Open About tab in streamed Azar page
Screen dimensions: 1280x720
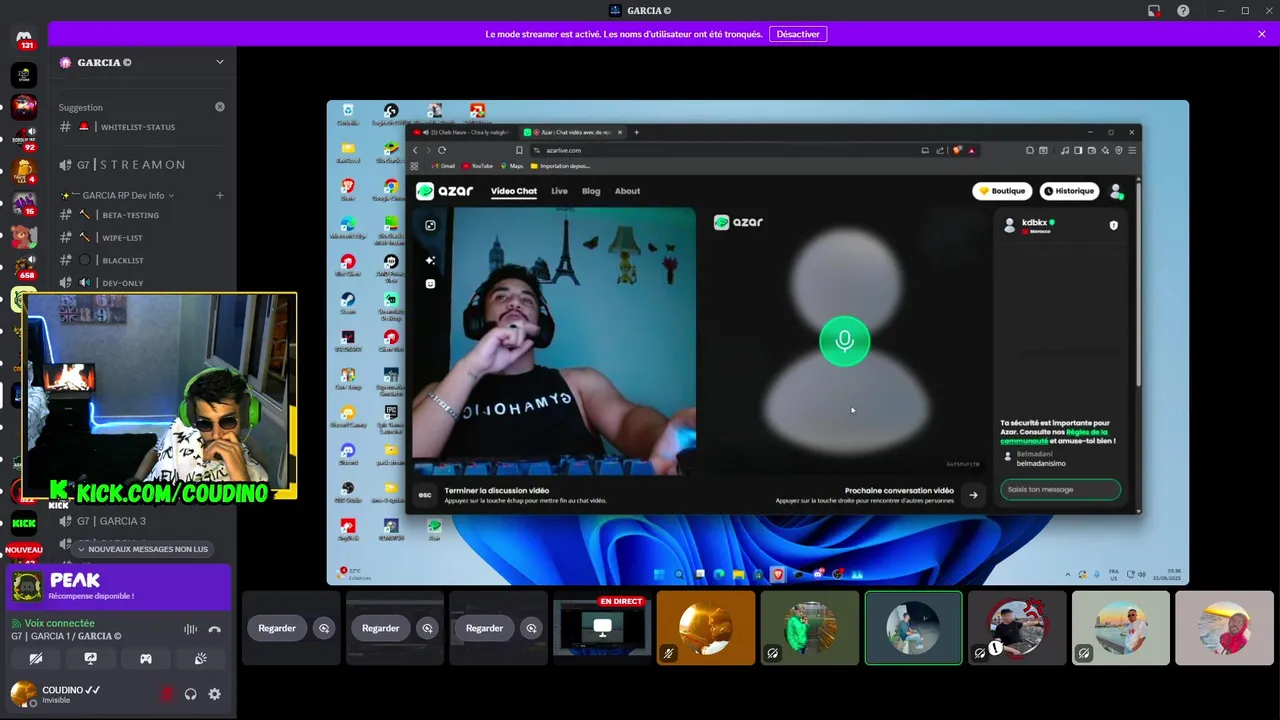627,191
